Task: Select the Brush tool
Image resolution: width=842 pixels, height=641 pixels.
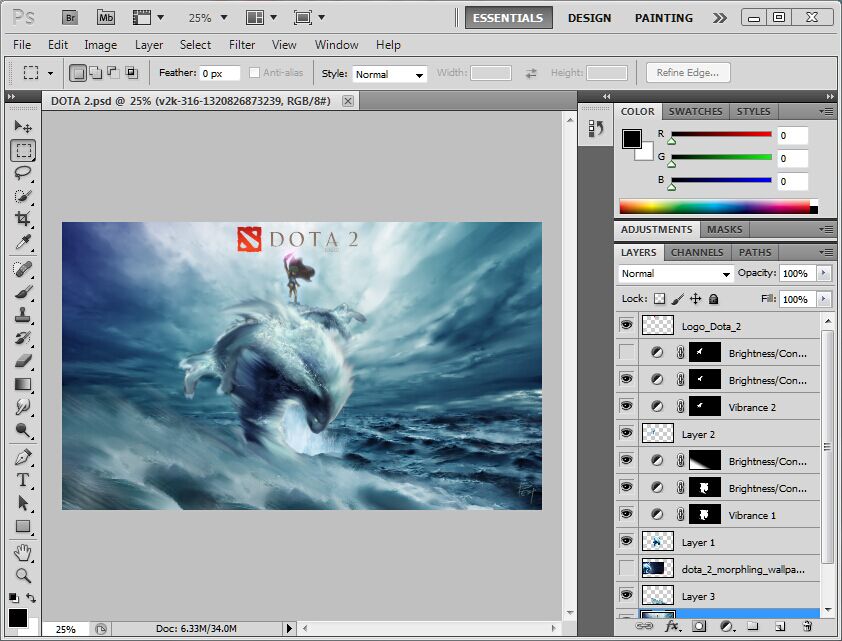Action: click(23, 292)
